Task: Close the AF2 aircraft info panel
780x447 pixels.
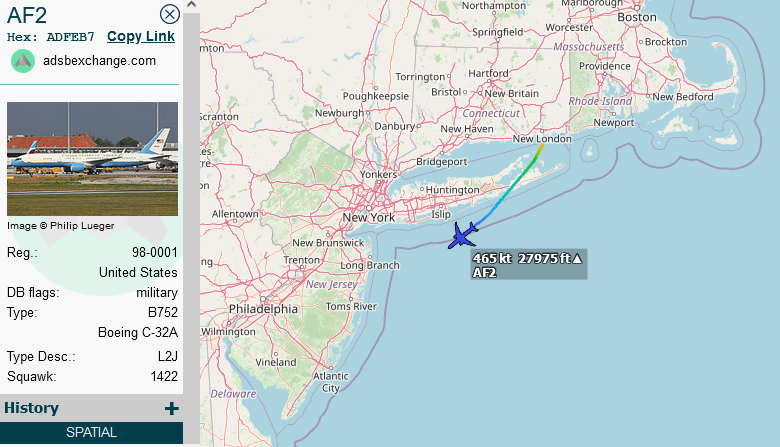Action: pyautogui.click(x=170, y=14)
